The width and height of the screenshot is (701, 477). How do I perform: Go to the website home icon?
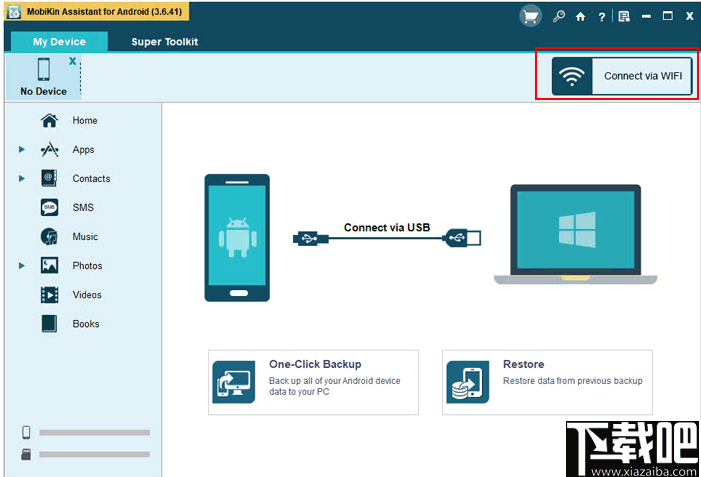580,17
